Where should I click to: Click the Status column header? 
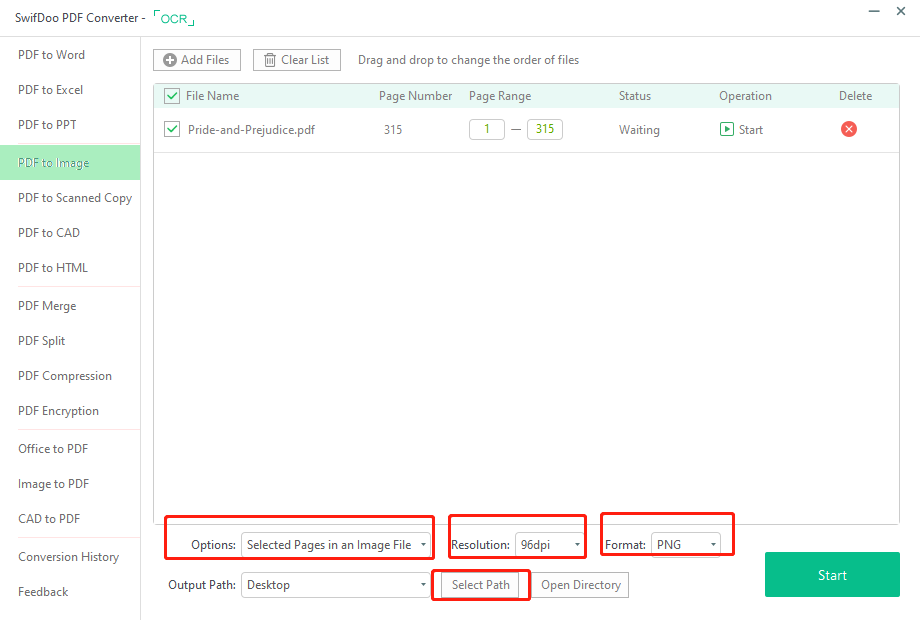[x=635, y=96]
